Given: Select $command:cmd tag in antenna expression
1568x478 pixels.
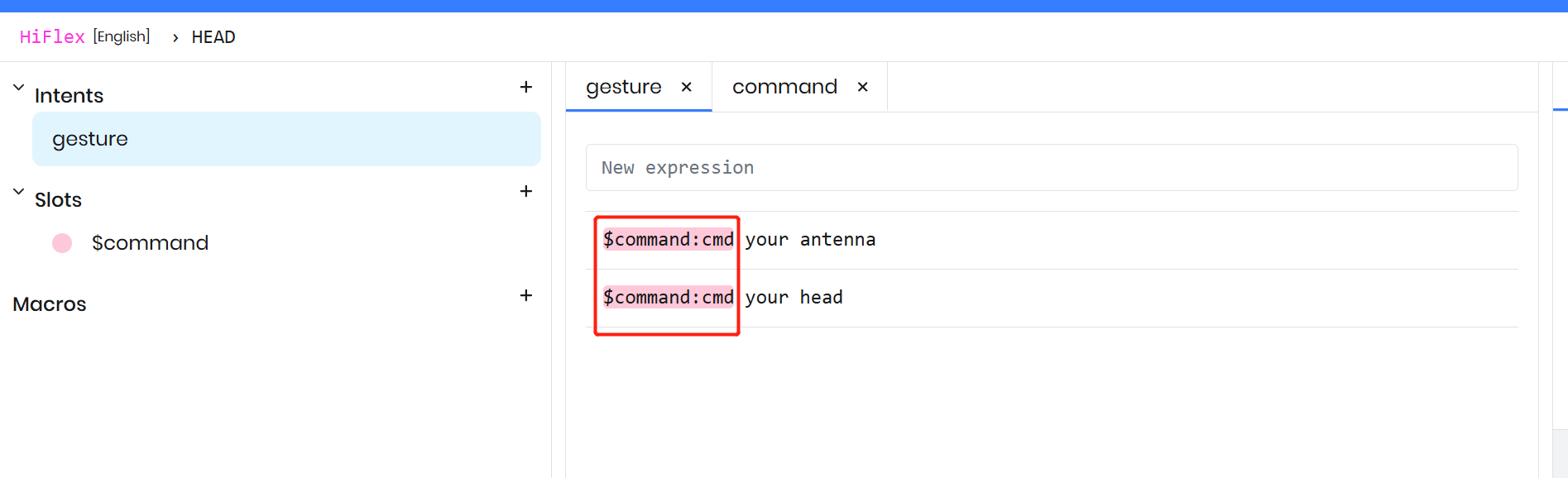Looking at the screenshot, I should coord(668,240).
